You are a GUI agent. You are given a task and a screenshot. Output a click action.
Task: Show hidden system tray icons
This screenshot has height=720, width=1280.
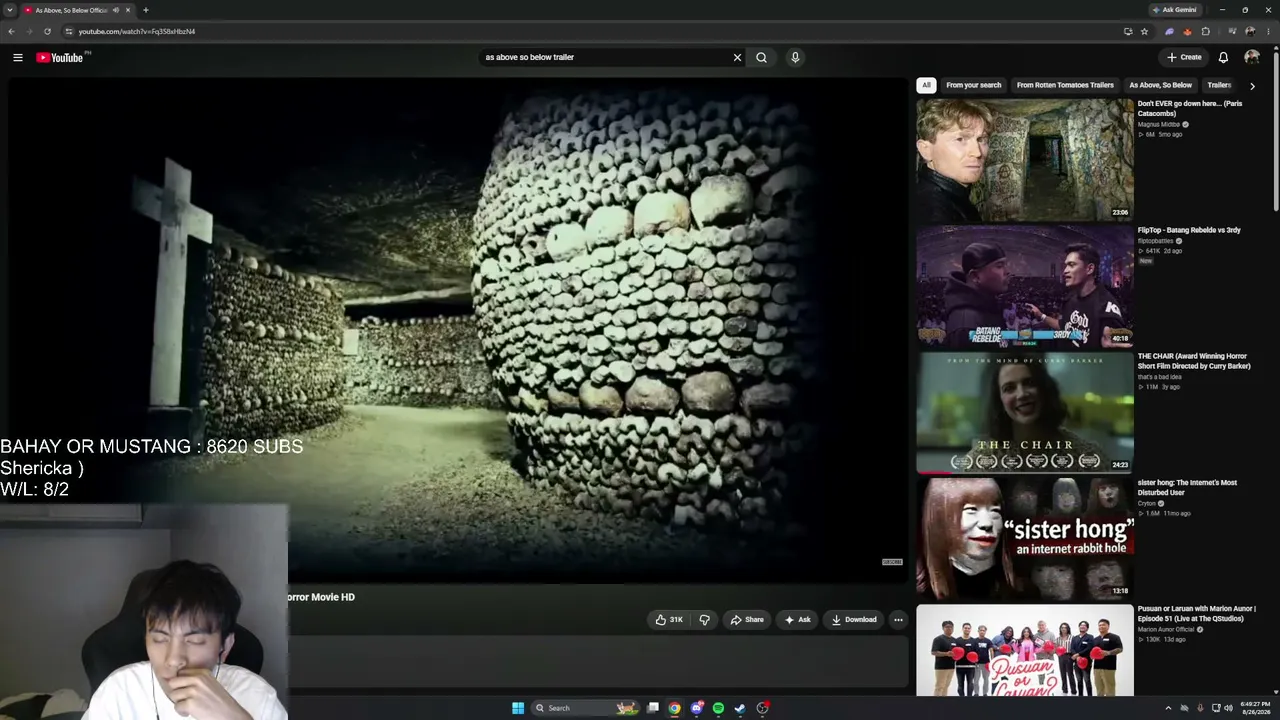pyautogui.click(x=1168, y=708)
